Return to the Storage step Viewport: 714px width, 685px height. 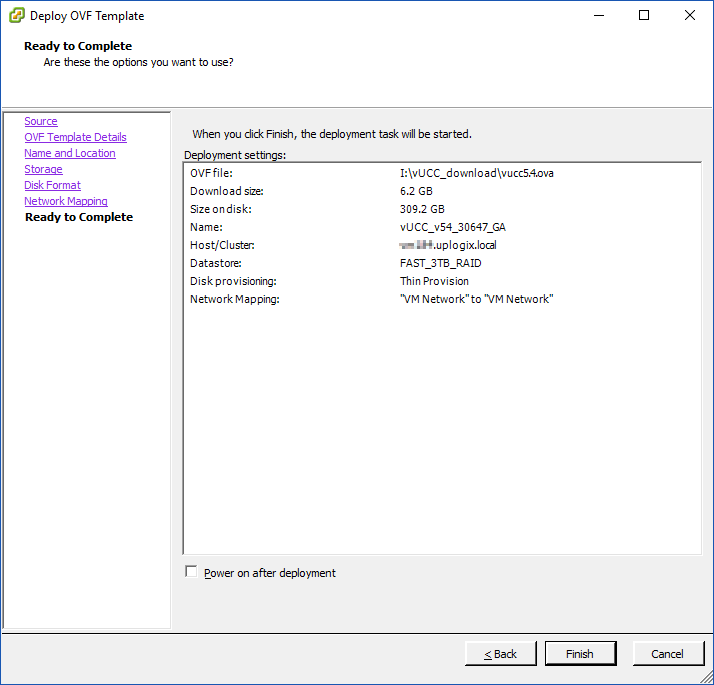tap(43, 169)
